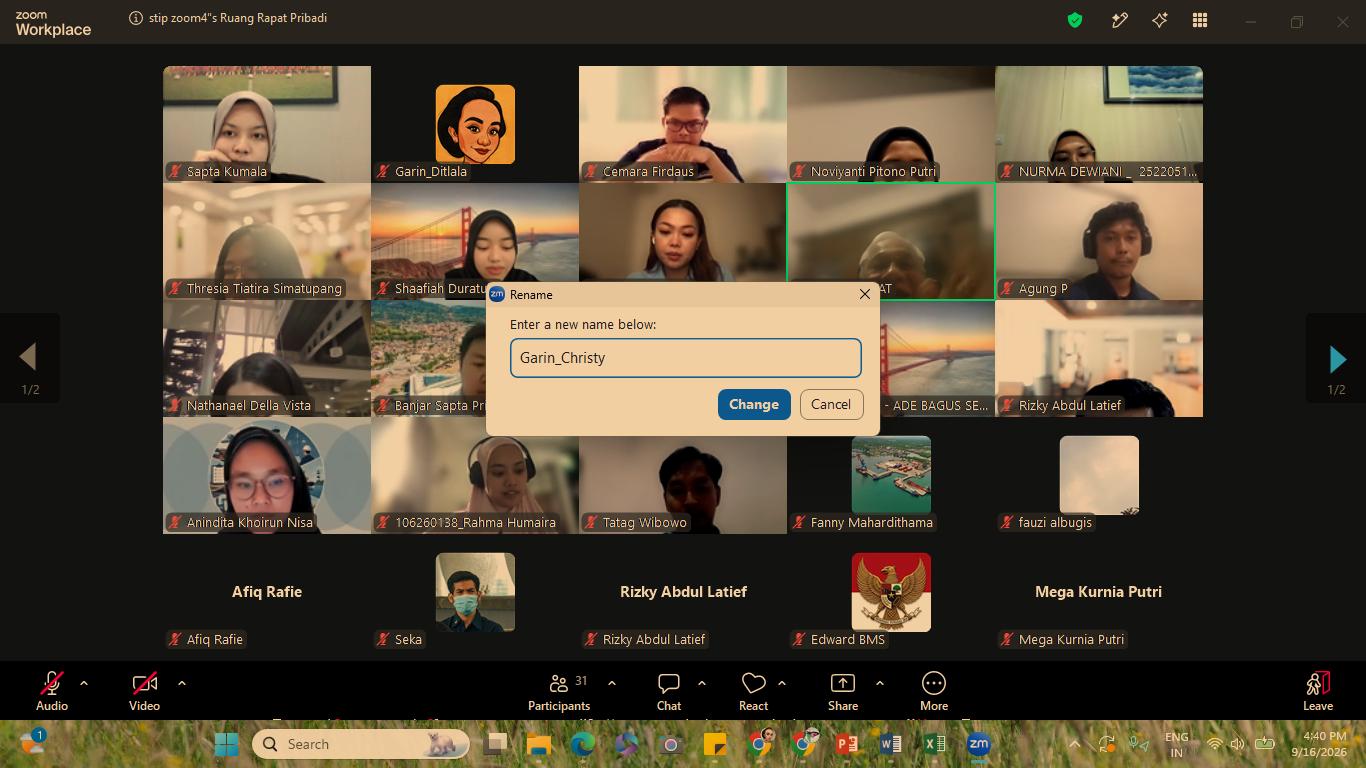The width and height of the screenshot is (1366, 768).
Task: Open Excel from the taskbar
Action: pyautogui.click(x=934, y=744)
